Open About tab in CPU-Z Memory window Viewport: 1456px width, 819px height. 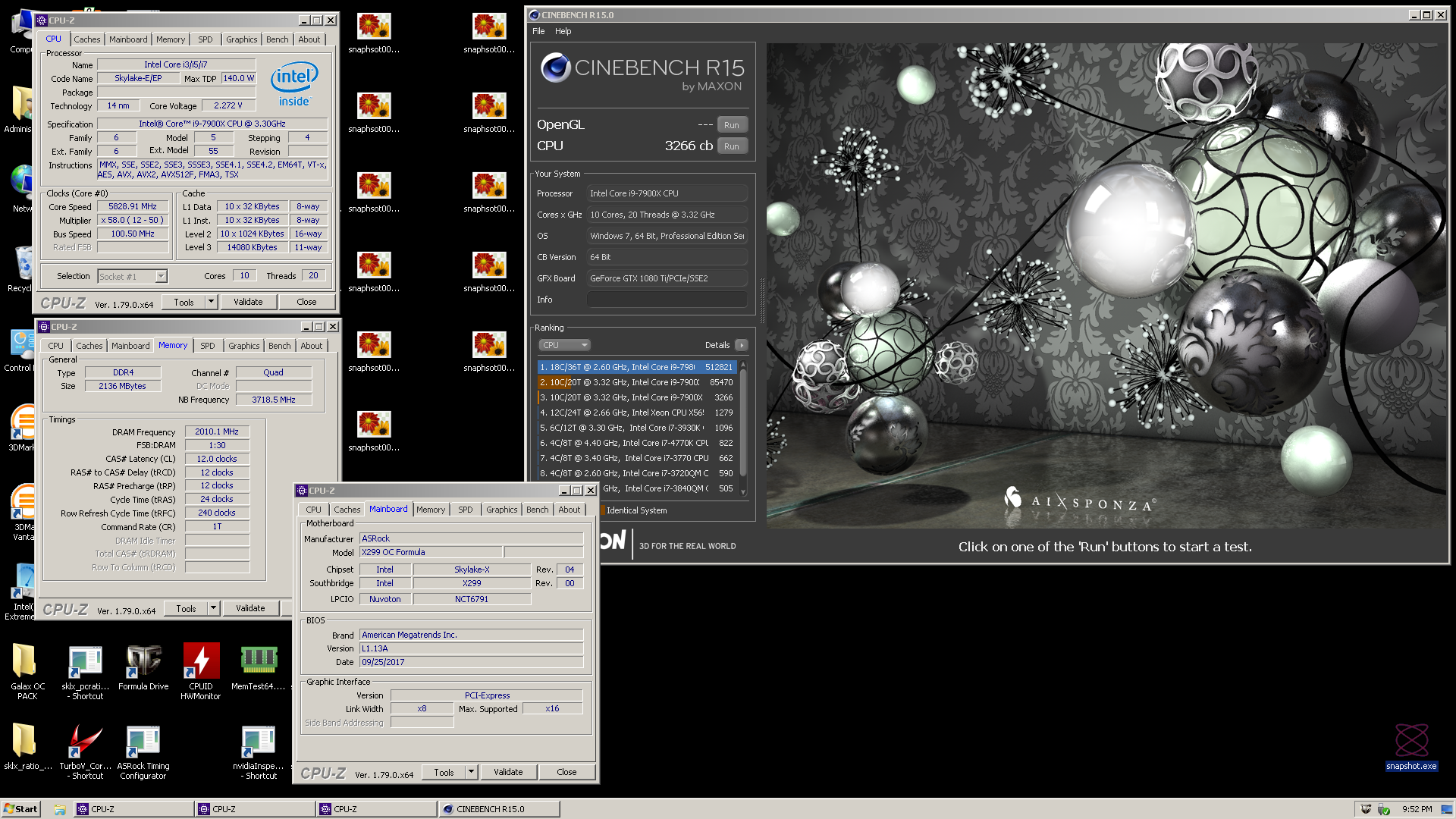tap(311, 346)
